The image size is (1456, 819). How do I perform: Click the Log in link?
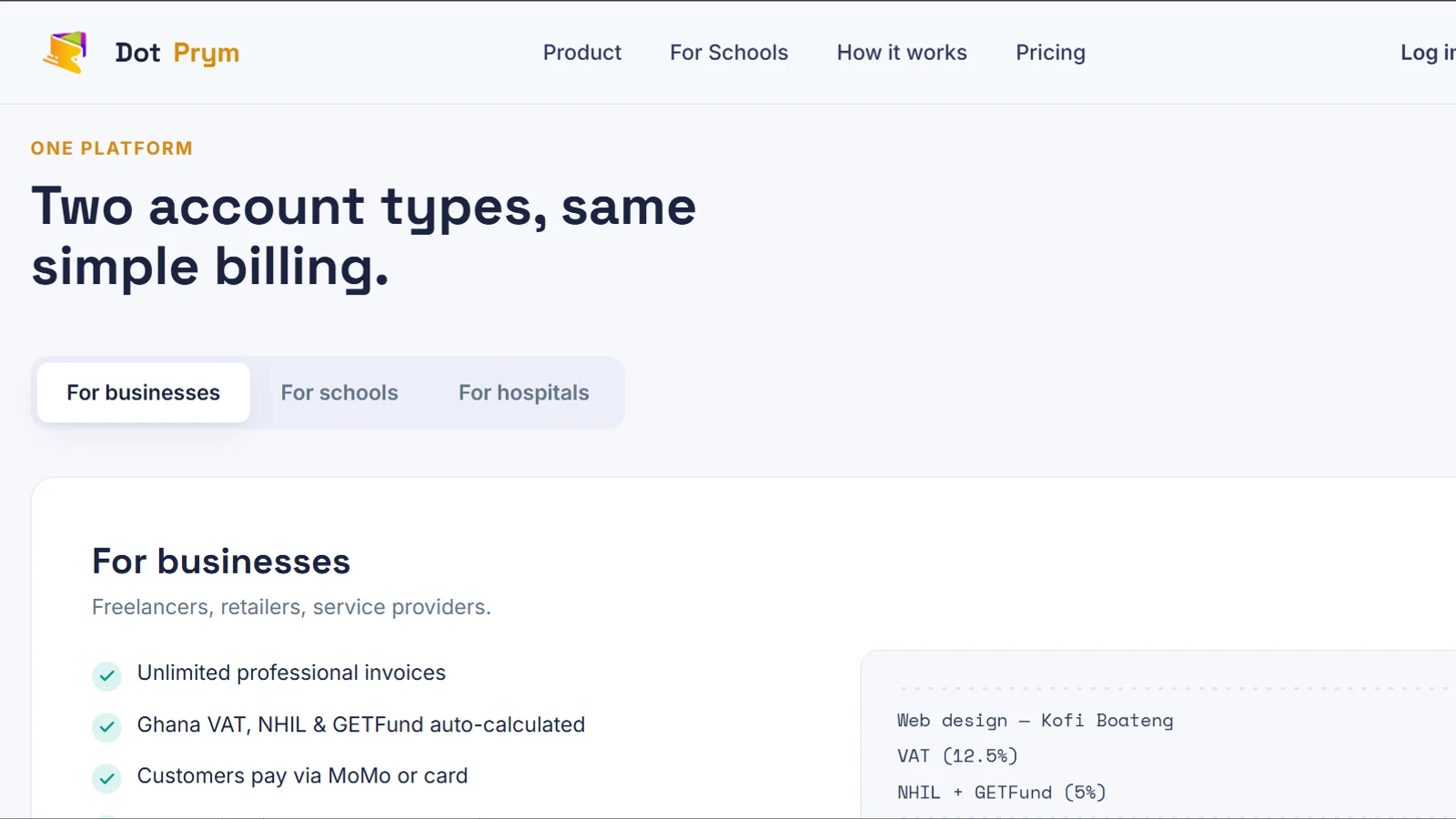coord(1428,53)
